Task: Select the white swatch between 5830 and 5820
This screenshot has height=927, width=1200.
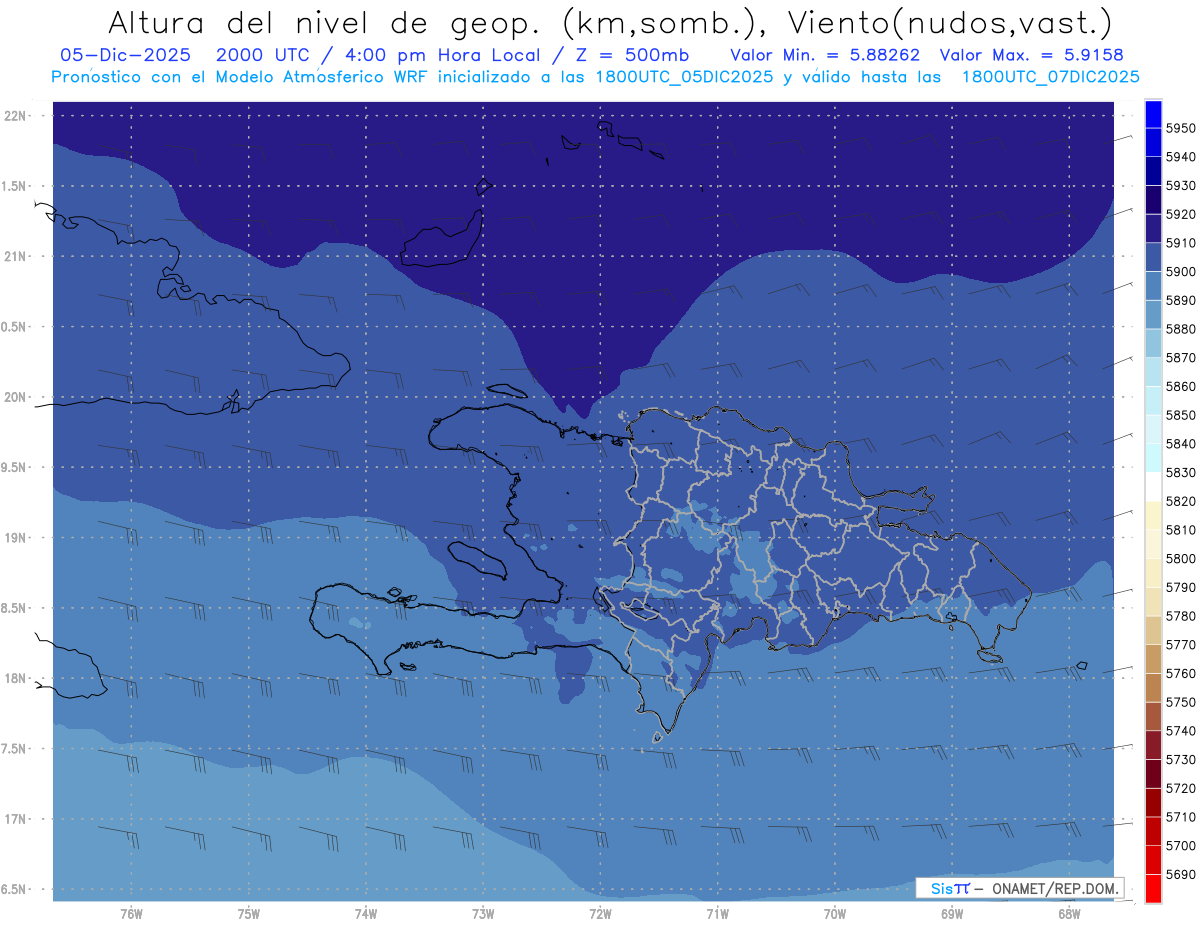Action: coord(1153,487)
